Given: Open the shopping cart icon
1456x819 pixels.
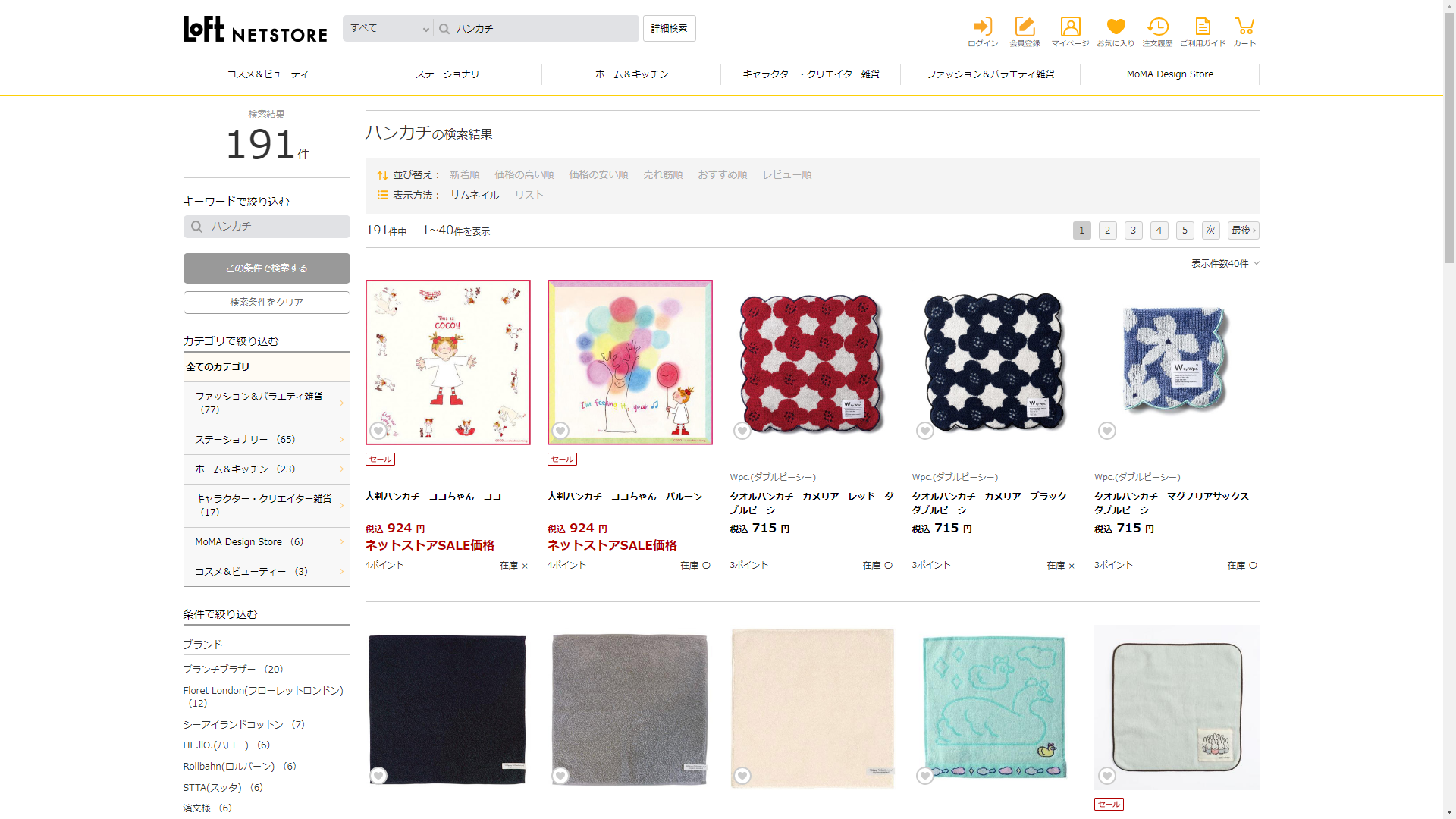Looking at the screenshot, I should 1244,32.
